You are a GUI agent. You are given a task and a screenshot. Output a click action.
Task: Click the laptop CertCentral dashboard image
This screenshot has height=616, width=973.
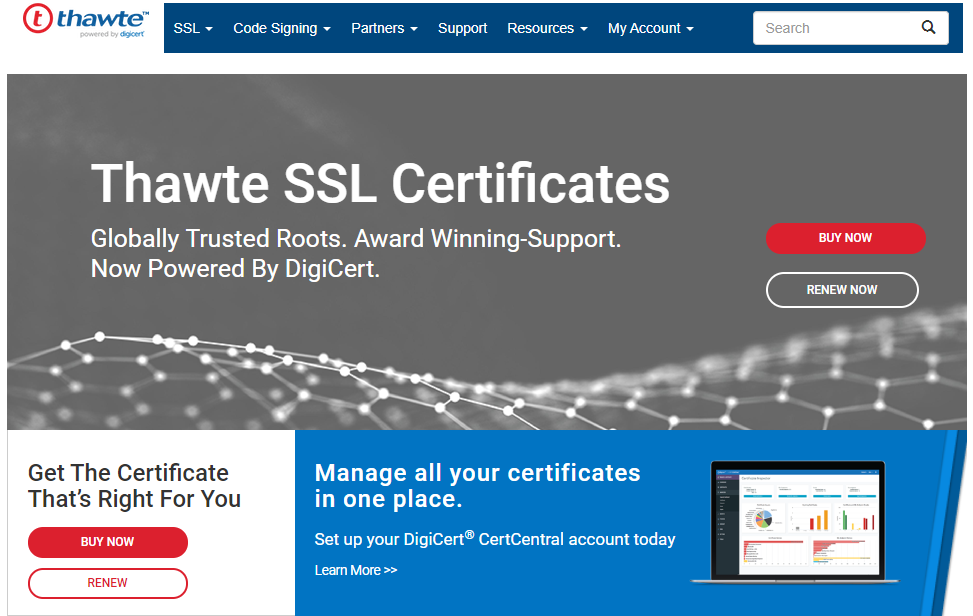795,522
